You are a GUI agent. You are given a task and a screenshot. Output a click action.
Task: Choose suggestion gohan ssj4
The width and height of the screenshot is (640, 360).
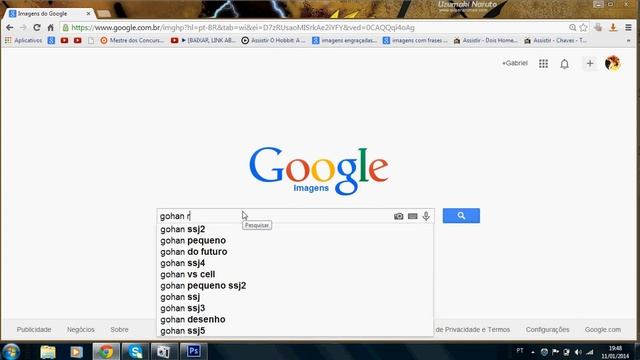(x=295, y=263)
